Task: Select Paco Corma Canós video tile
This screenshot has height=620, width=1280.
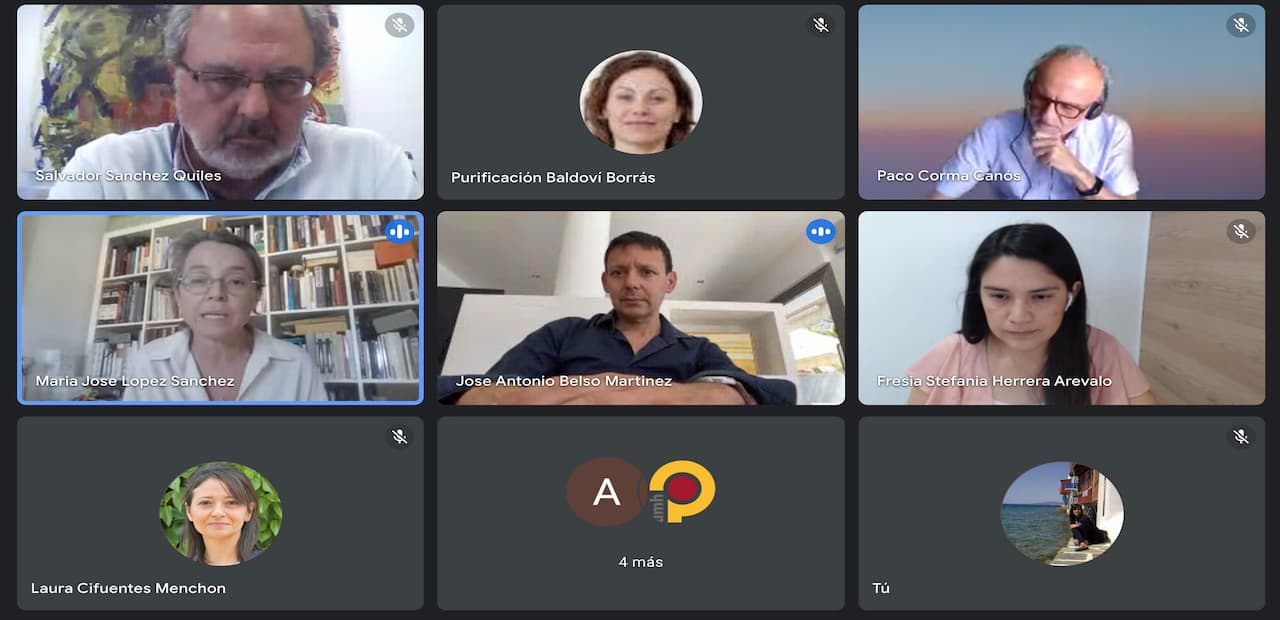Action: (1062, 102)
